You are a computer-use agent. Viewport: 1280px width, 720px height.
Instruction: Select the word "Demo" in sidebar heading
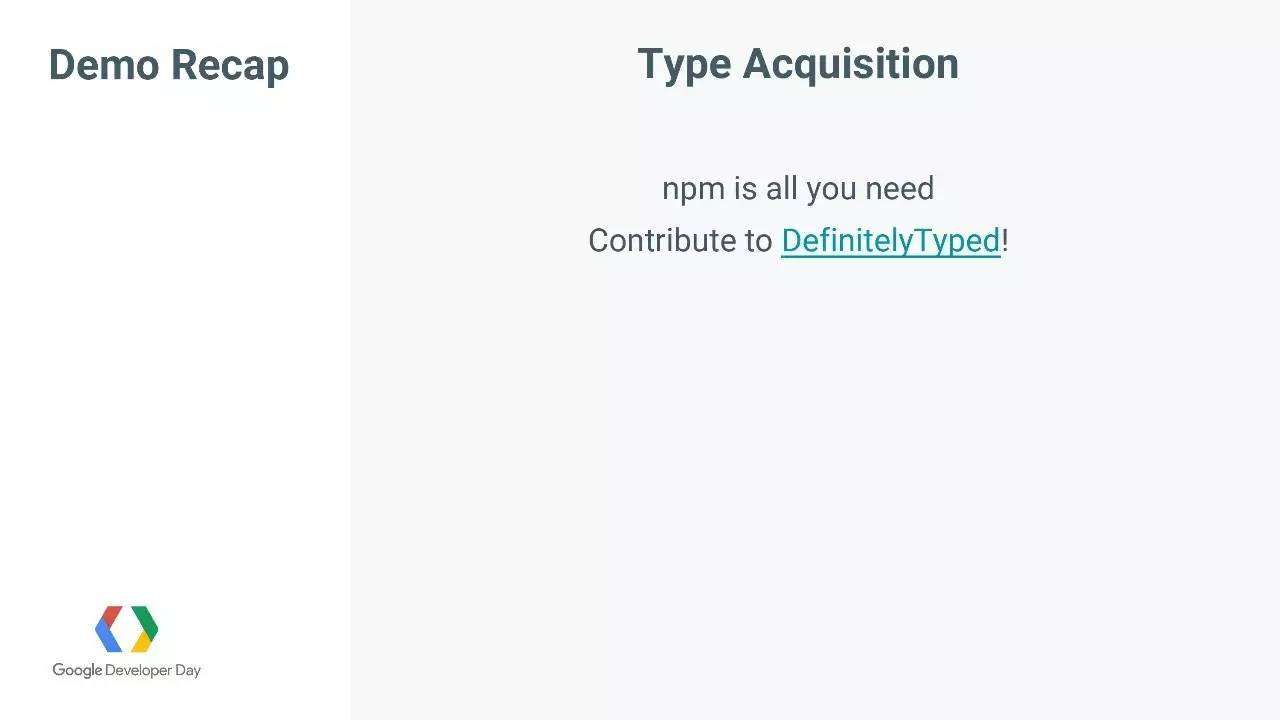104,65
